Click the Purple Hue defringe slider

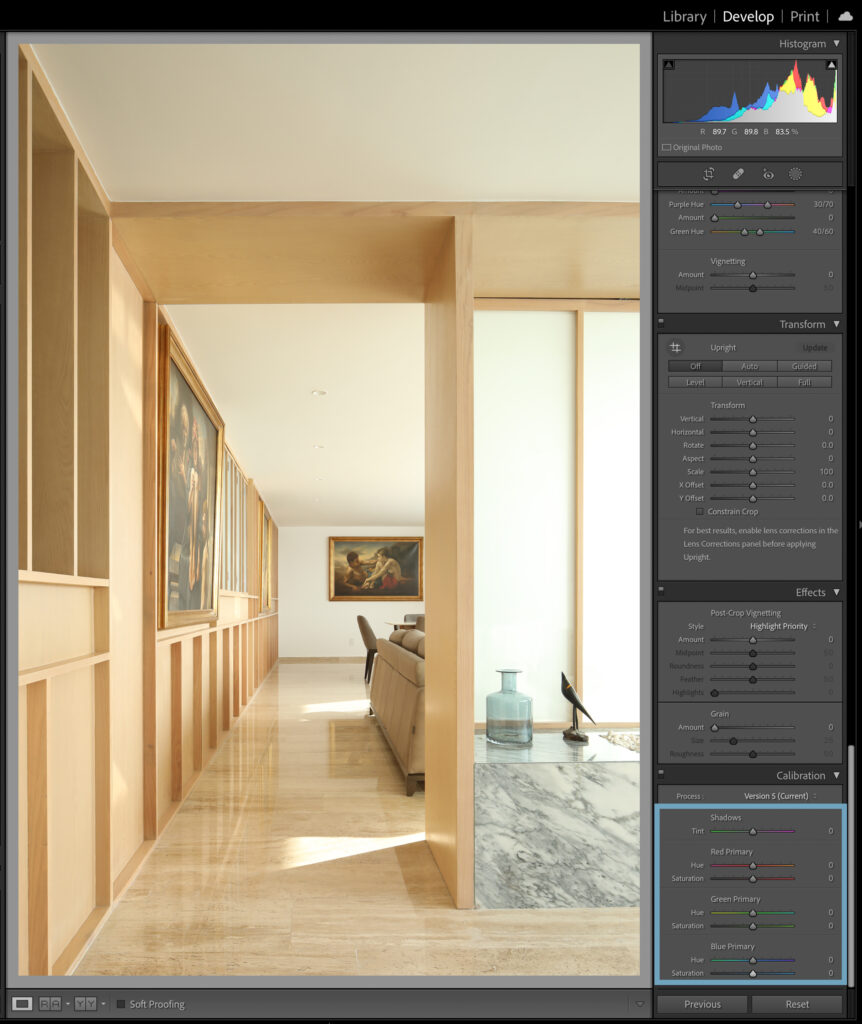pos(752,204)
